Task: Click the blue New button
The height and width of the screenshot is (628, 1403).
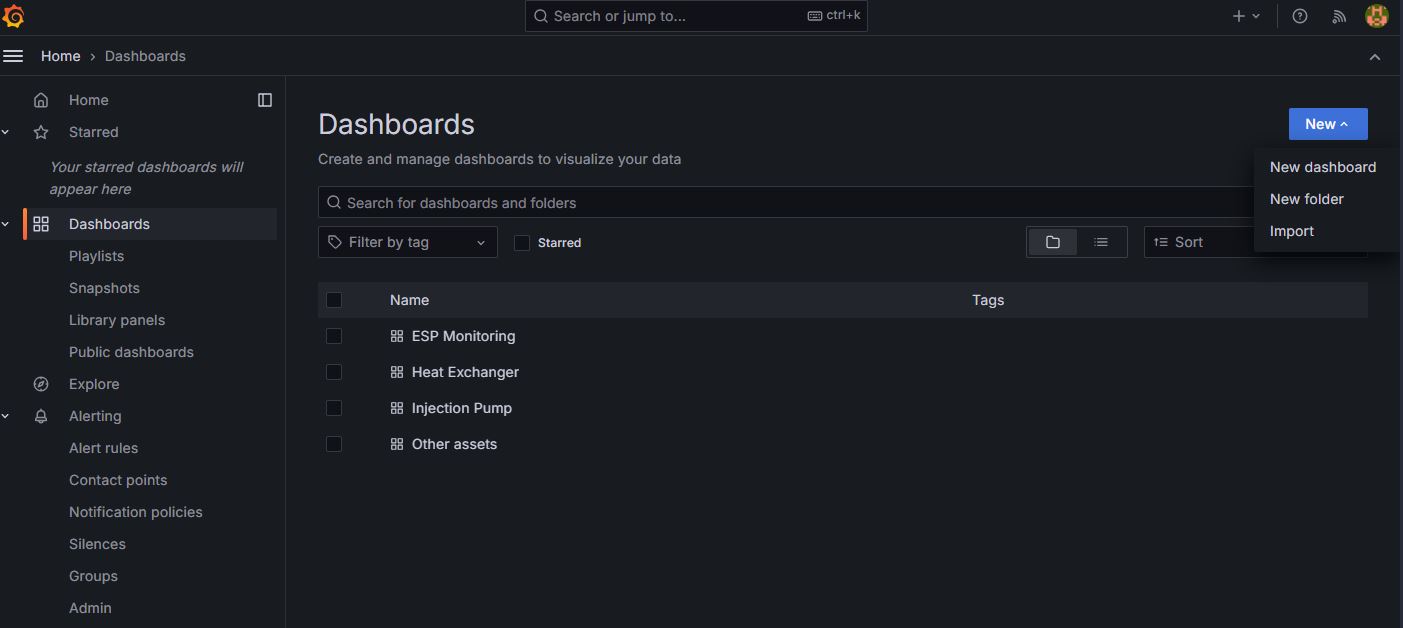Action: pos(1327,124)
